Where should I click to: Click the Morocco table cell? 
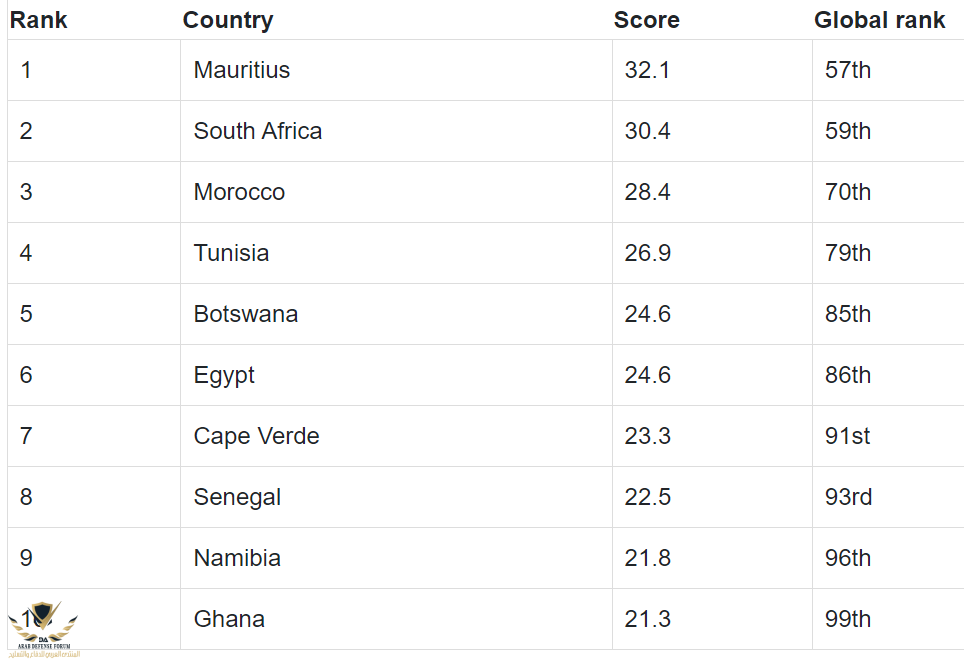397,192
